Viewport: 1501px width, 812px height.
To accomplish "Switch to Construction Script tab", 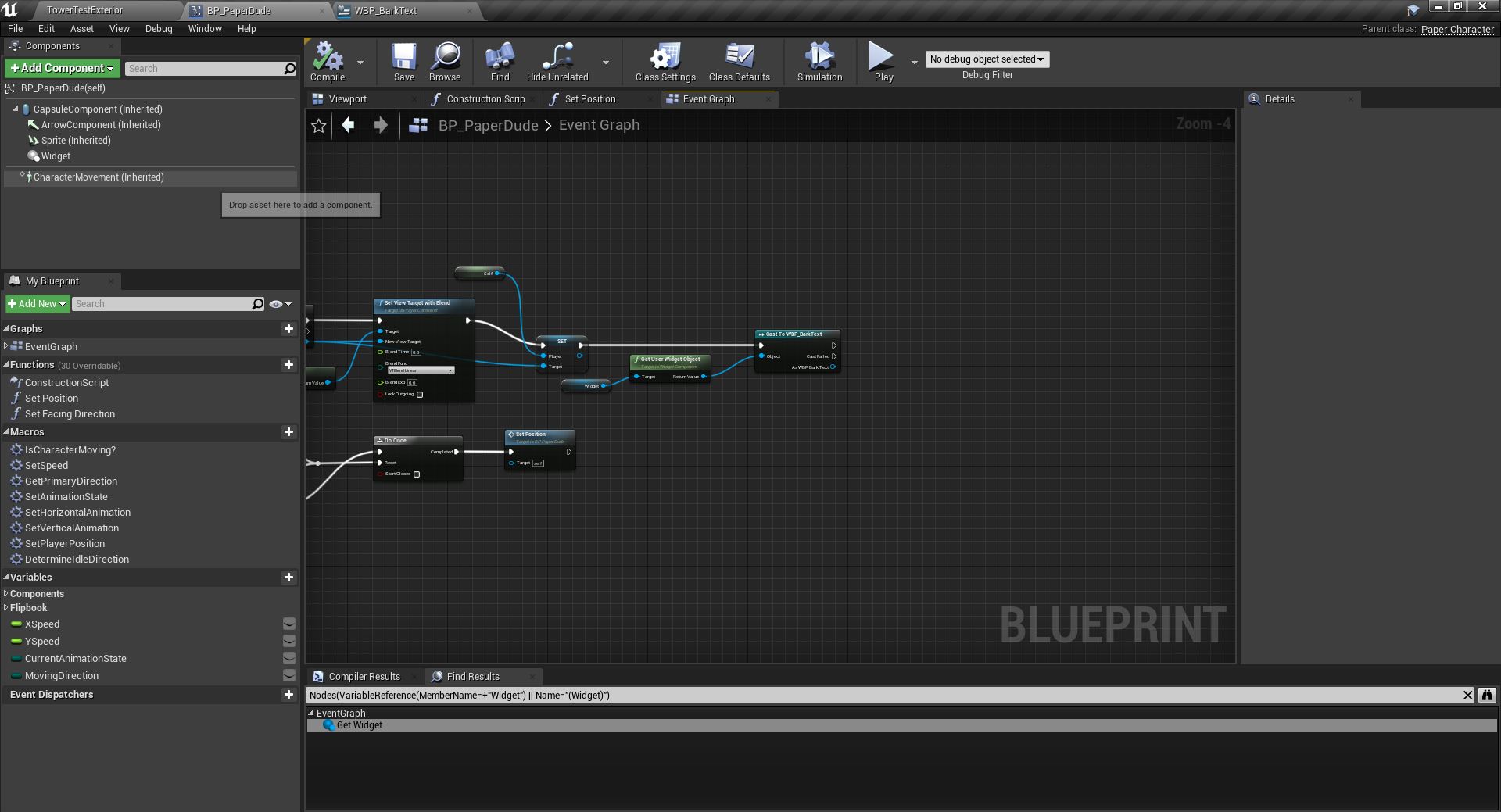I will click(485, 99).
